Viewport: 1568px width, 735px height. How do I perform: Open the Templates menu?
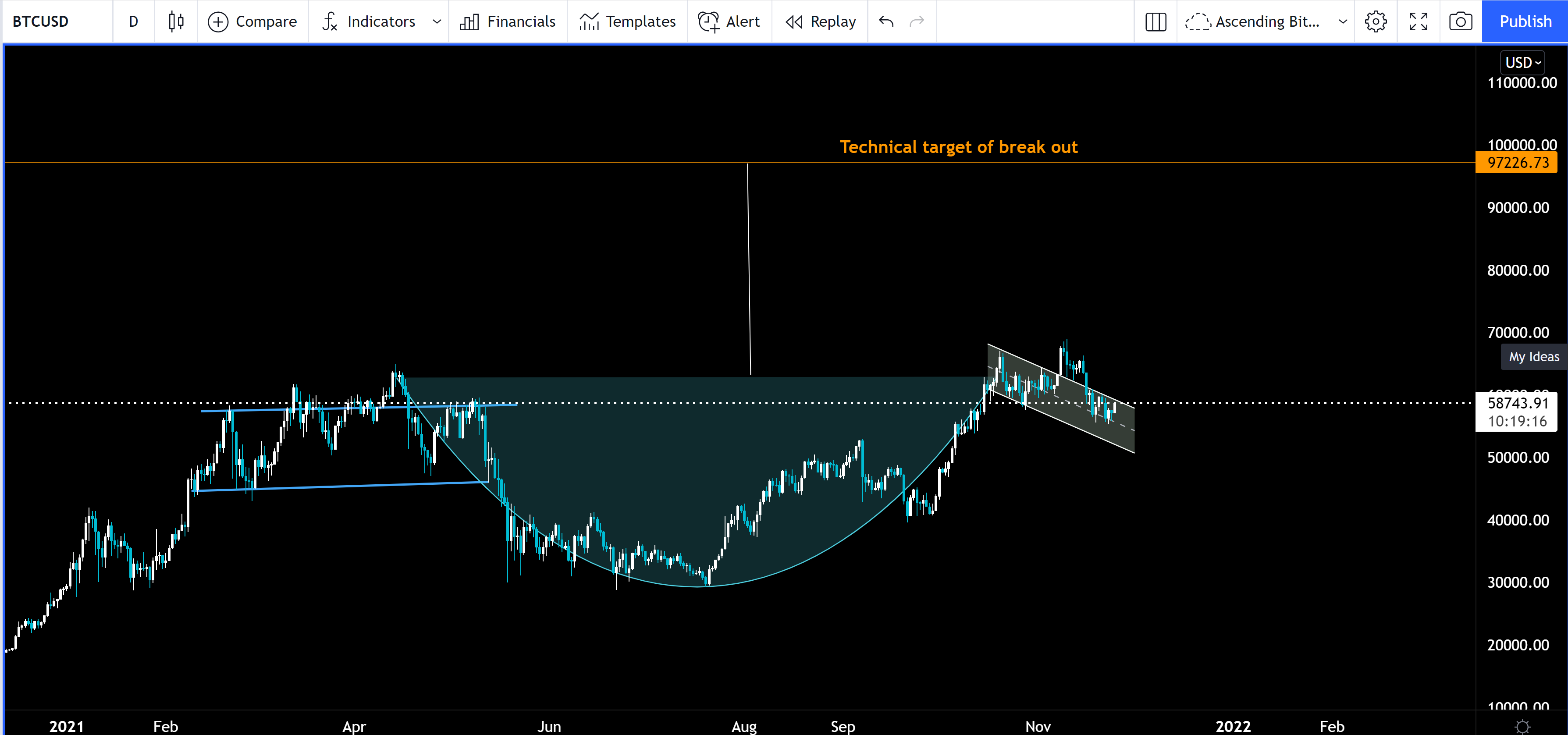point(628,22)
